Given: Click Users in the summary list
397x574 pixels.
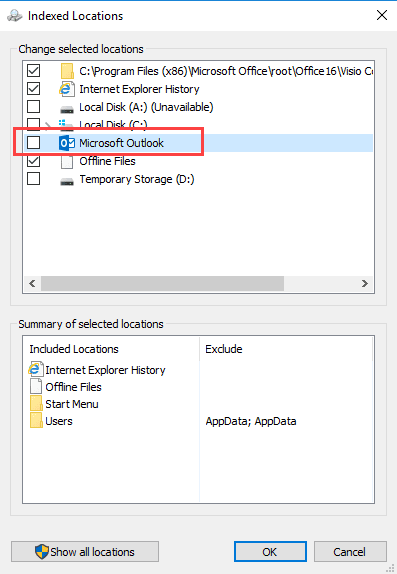Looking at the screenshot, I should 59,421.
